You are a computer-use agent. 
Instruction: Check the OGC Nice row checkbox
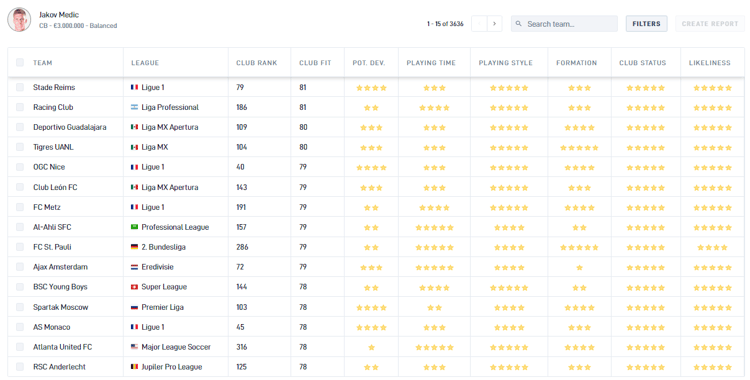click(20, 167)
